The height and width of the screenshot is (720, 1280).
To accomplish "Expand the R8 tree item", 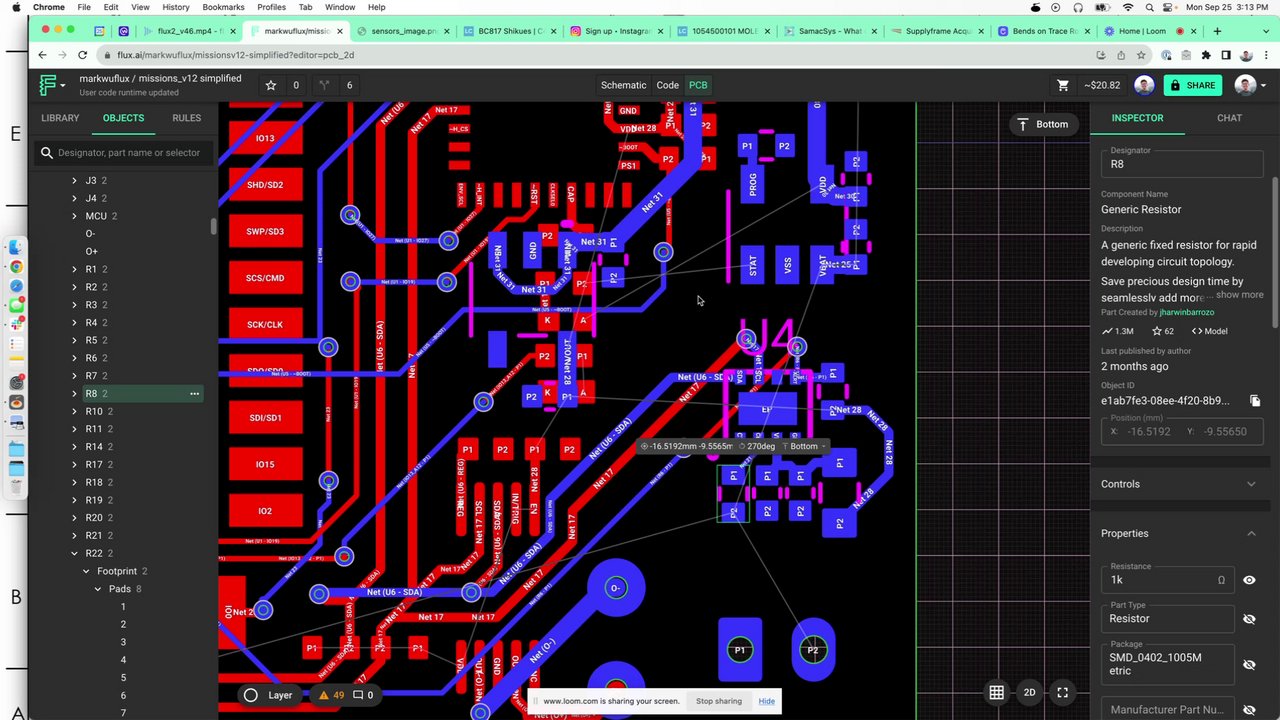I will point(74,394).
